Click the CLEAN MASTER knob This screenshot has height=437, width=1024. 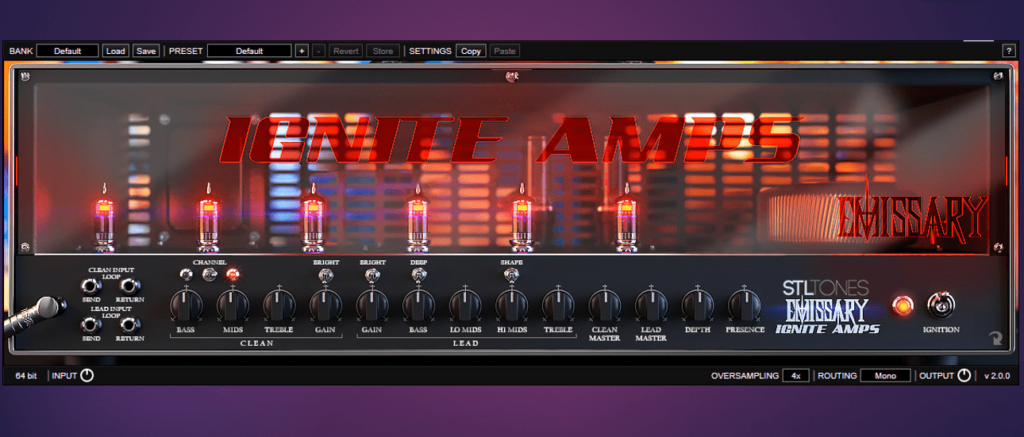(x=605, y=304)
